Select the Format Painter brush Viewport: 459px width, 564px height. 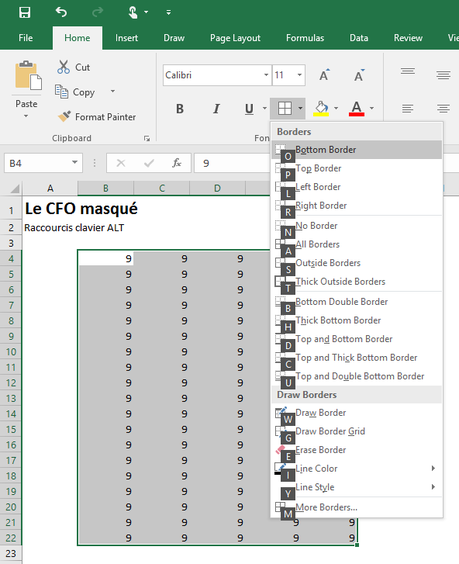click(x=64, y=116)
